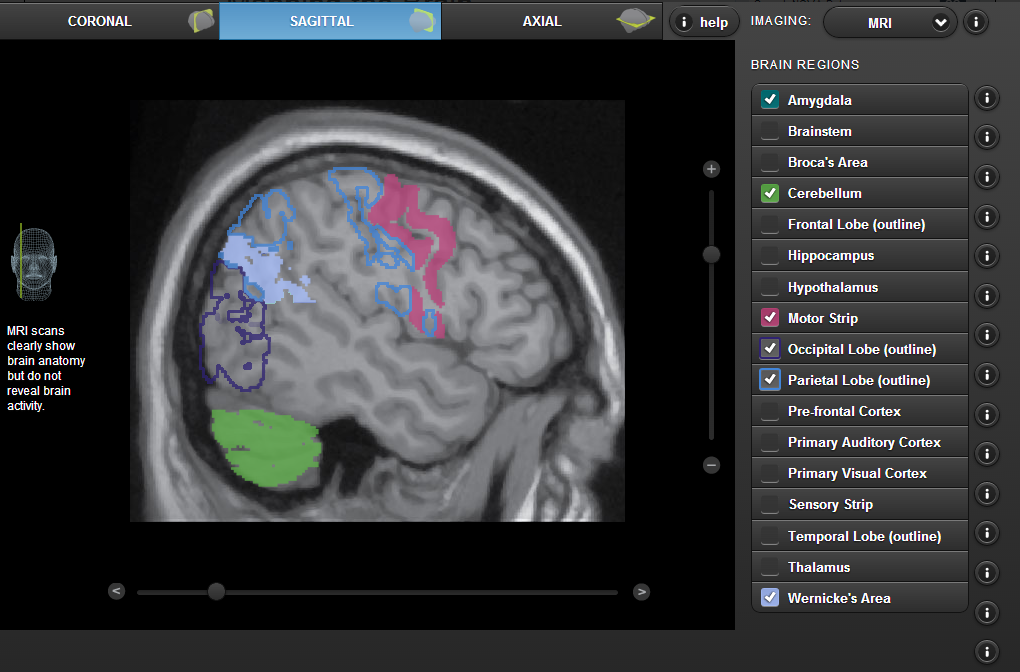Image resolution: width=1020 pixels, height=672 pixels.
Task: Click the vertical zoom slider handle
Action: coord(711,254)
